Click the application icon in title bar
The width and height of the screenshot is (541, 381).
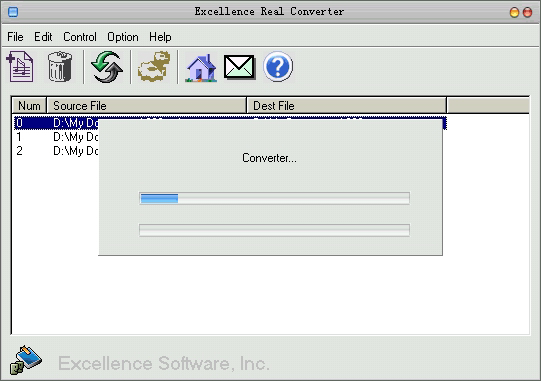pyautogui.click(x=13, y=12)
